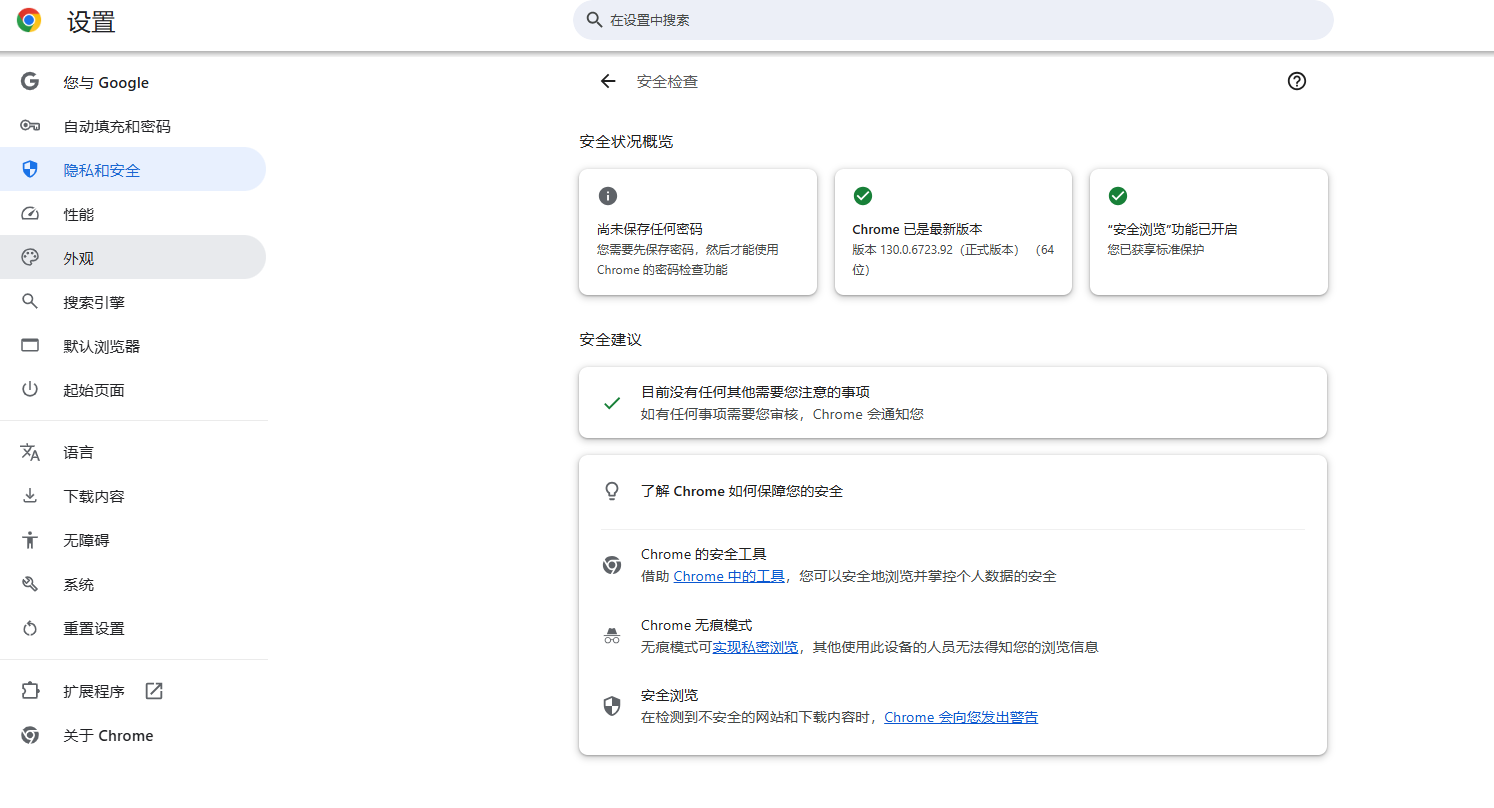
Task: Click the 了解 Chrome 如何保障您的安全 text
Action: coord(742,491)
